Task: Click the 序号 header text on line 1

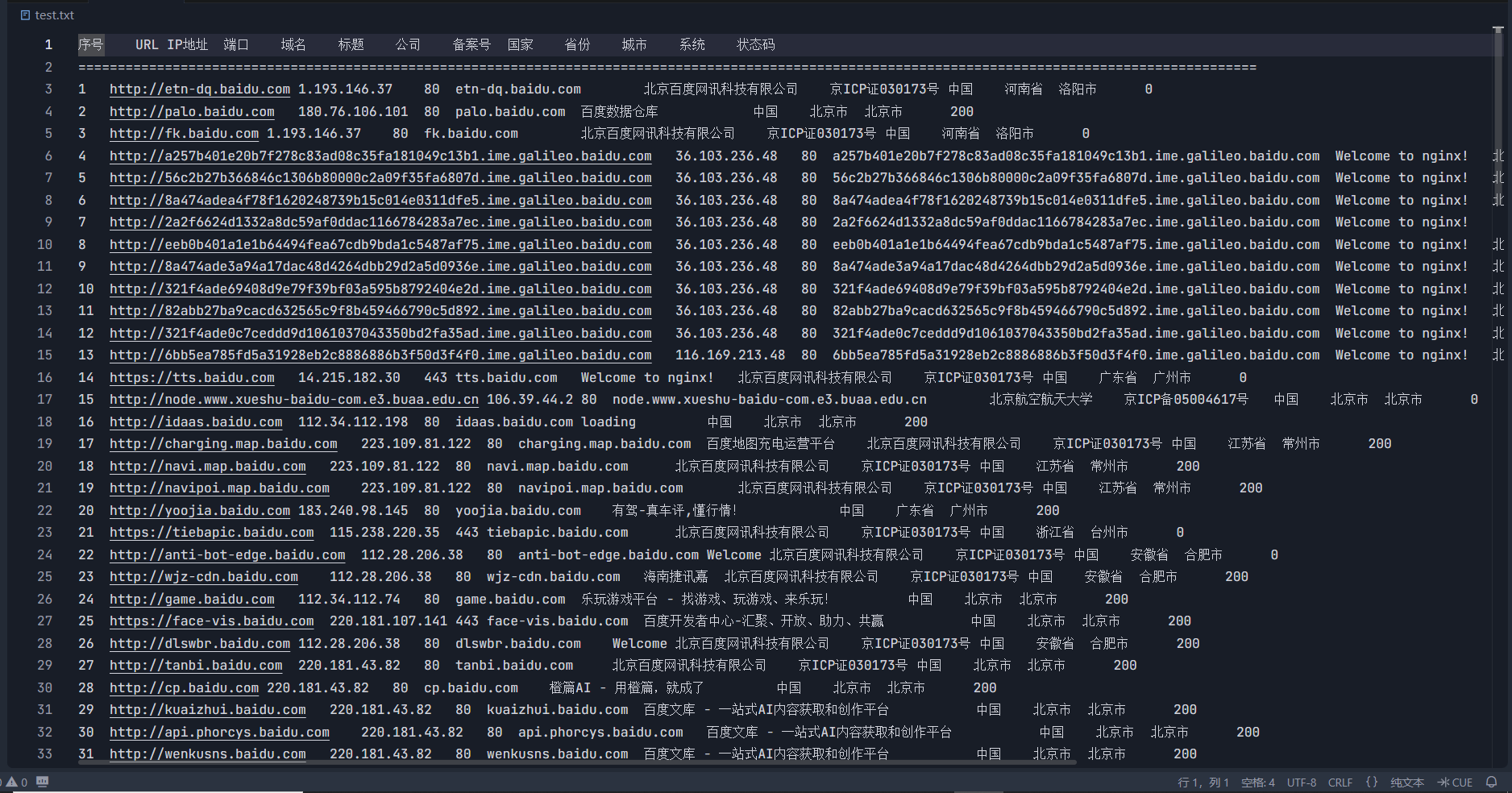Action: click(90, 45)
